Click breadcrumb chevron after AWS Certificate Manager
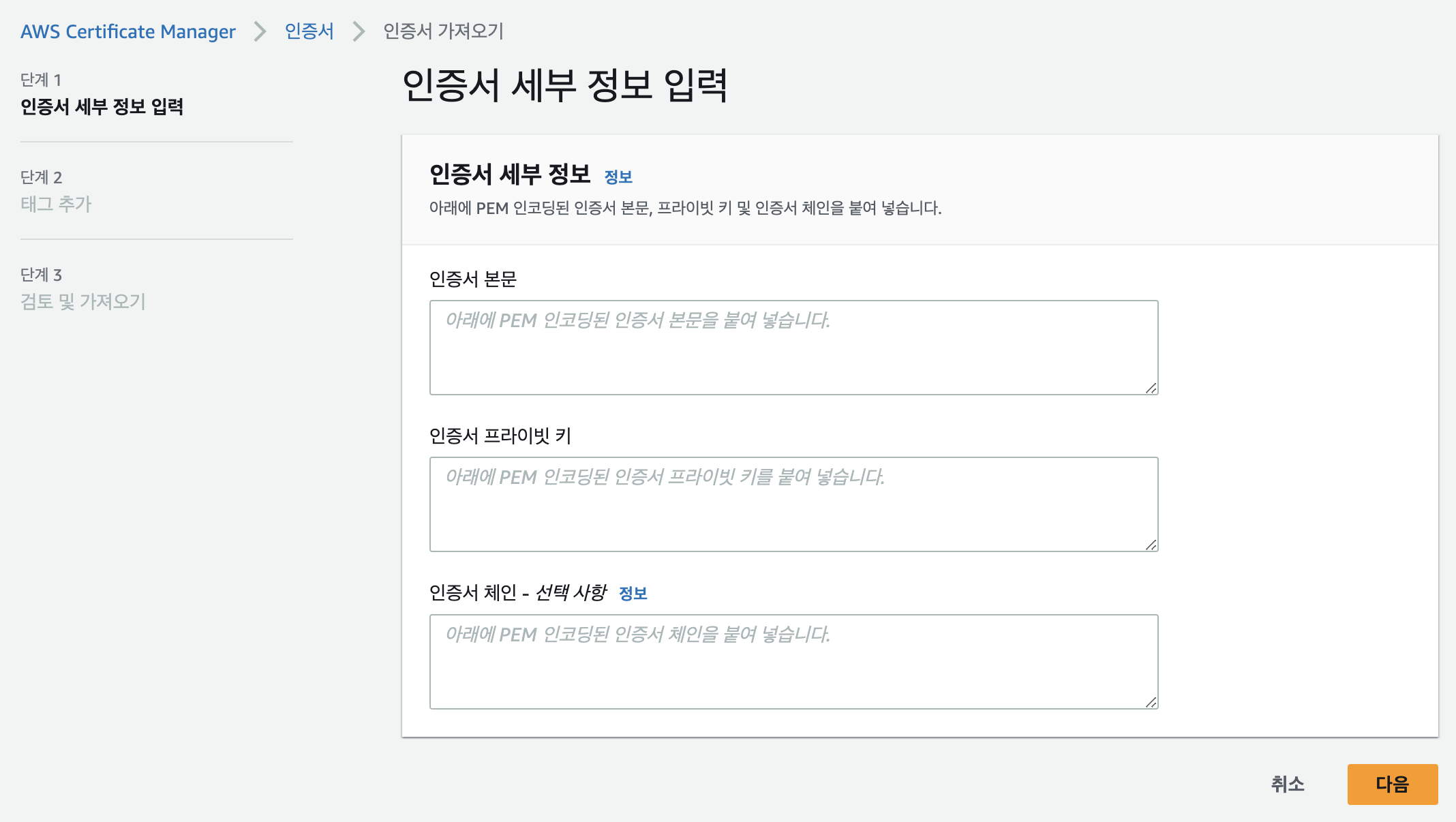The image size is (1456, 822). (260, 31)
